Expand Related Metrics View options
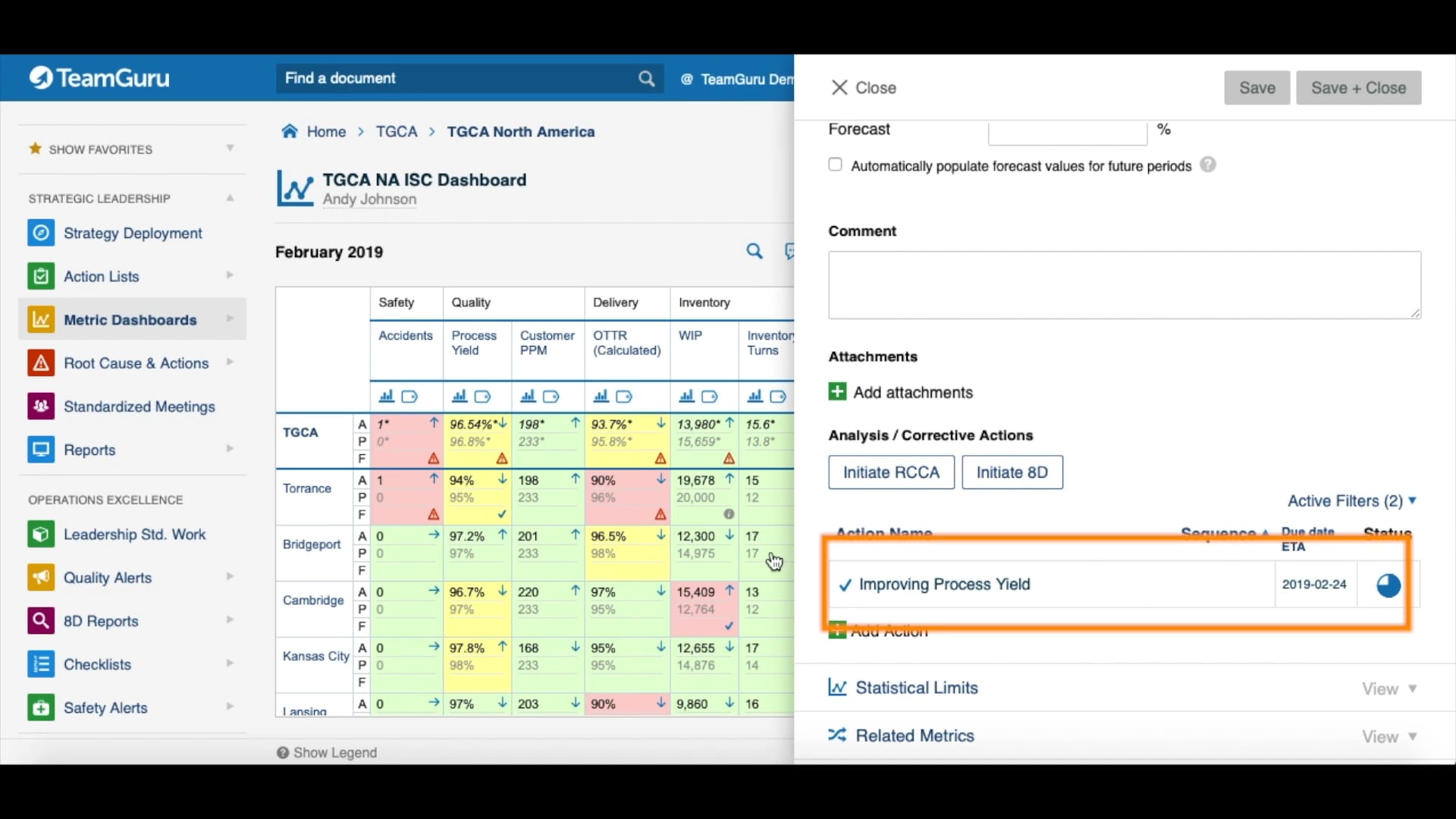Image resolution: width=1456 pixels, height=819 pixels. [x=1388, y=736]
